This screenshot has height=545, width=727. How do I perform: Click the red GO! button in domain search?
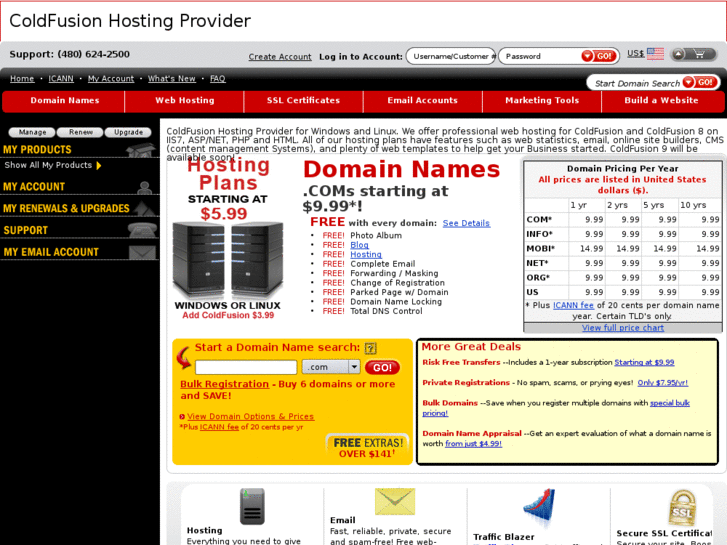point(382,367)
